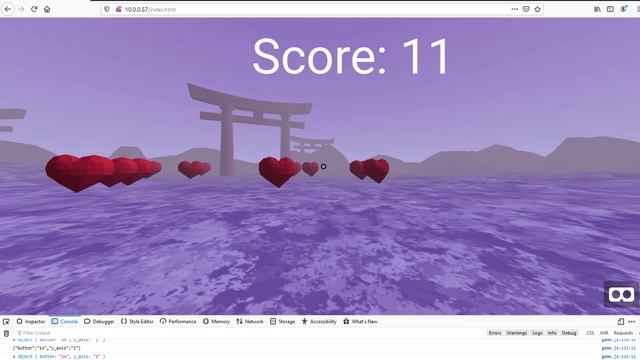Click the largest heart on the left
640x360 pixels.
(80, 172)
